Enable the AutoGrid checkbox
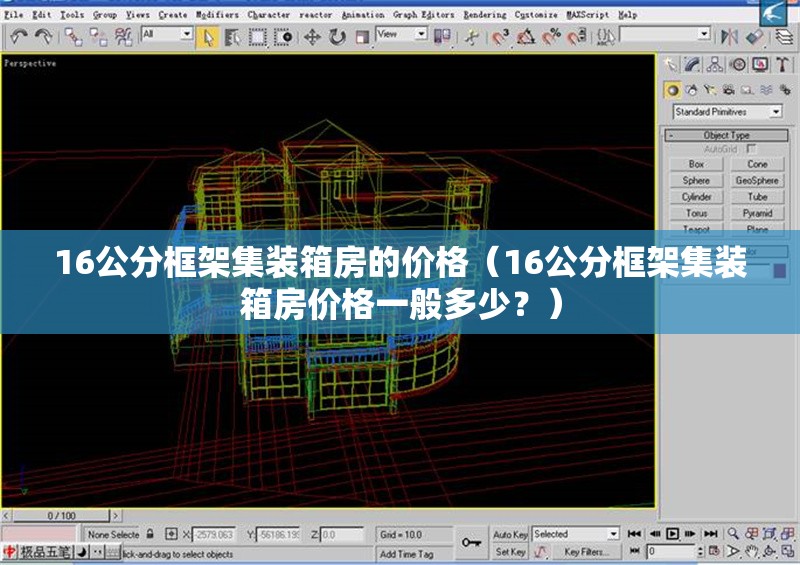The image size is (800, 565). coord(752,149)
